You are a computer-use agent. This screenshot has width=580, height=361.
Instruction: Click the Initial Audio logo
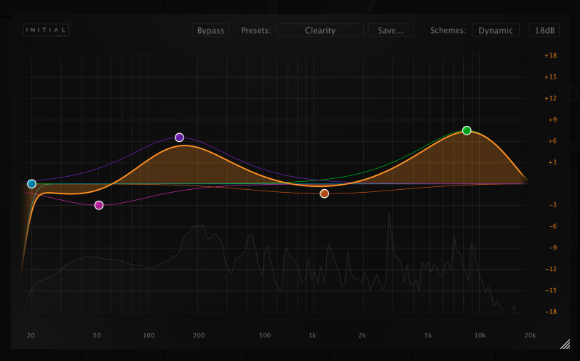pyautogui.click(x=46, y=30)
